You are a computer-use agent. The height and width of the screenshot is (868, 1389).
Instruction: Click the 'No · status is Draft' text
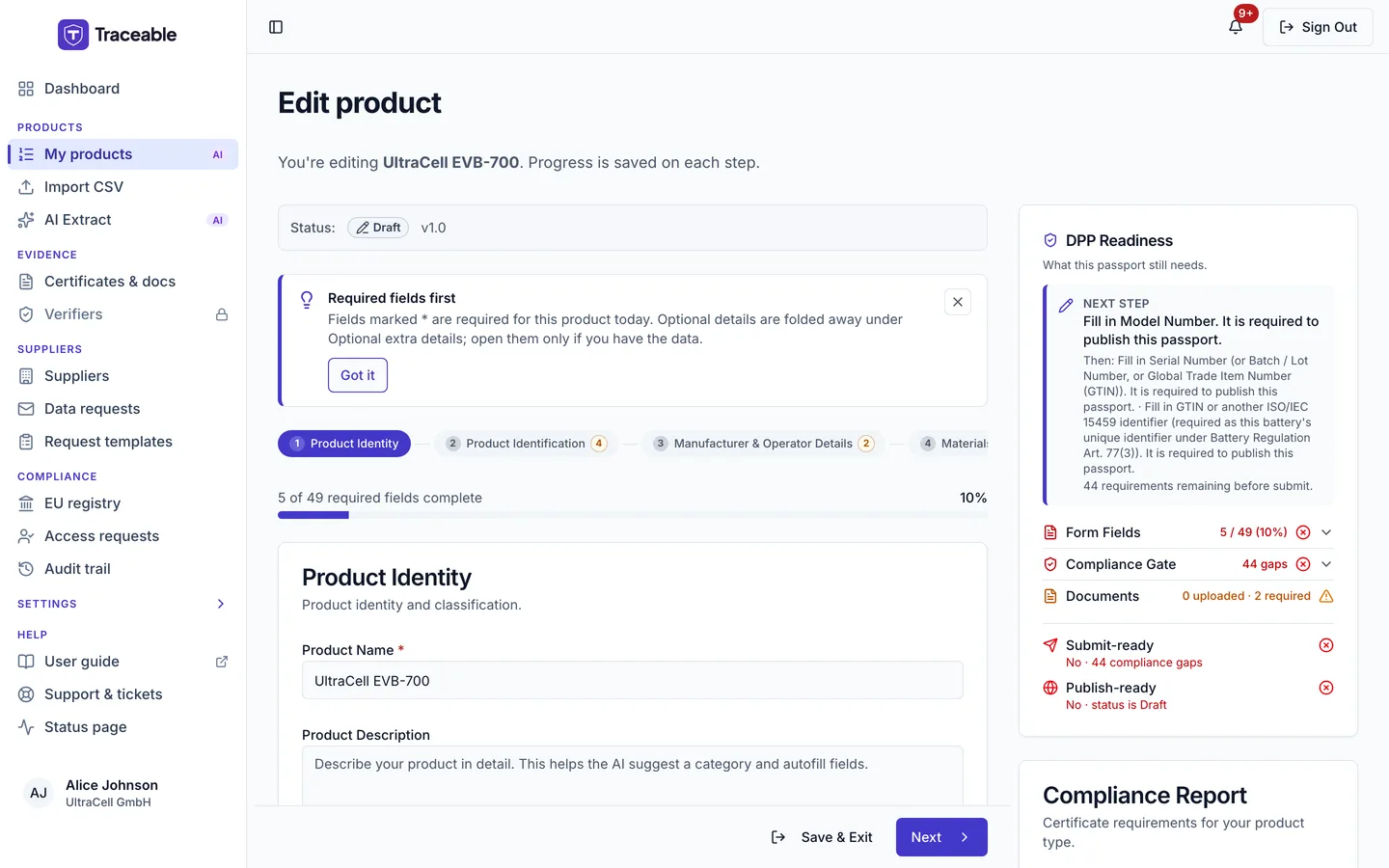click(1116, 705)
